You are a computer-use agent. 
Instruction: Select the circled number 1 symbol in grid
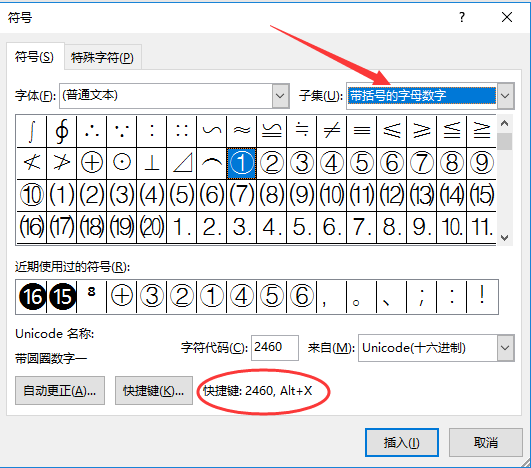[x=241, y=163]
